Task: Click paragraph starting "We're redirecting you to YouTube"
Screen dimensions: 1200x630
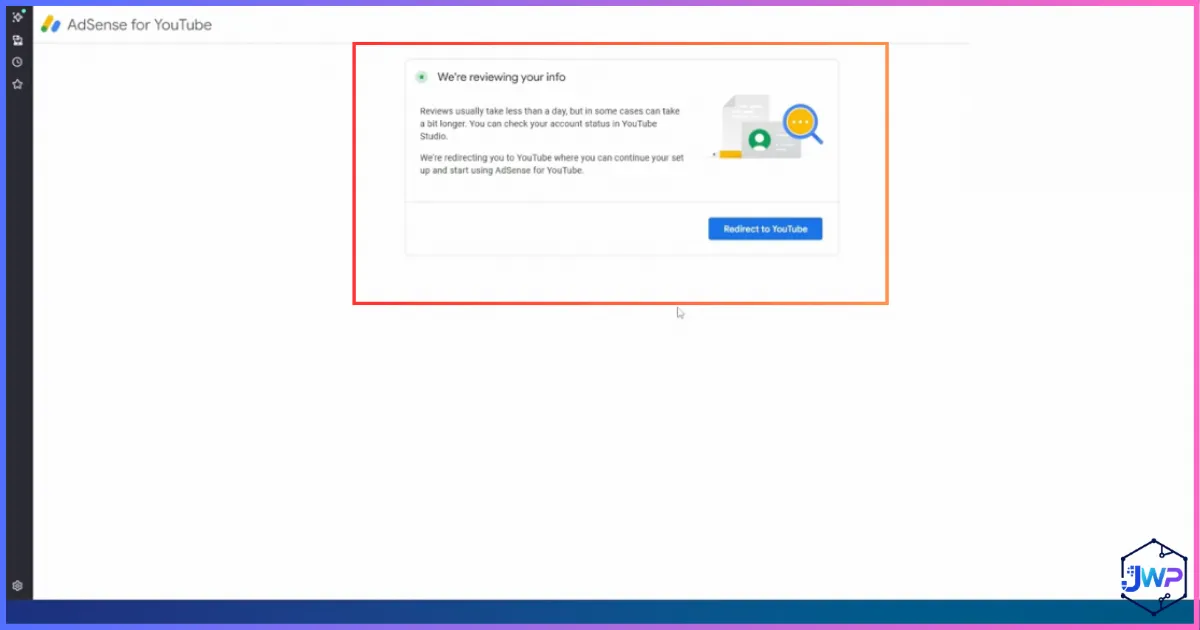Action: 551,164
